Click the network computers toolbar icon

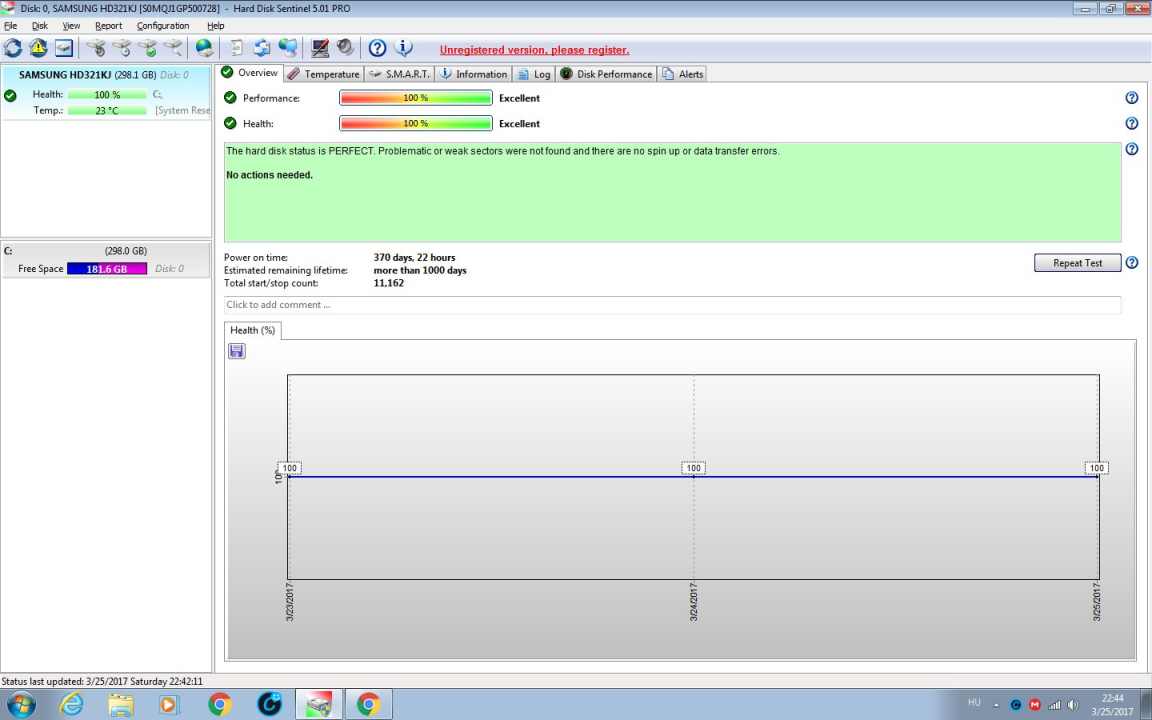pyautogui.click(x=288, y=48)
